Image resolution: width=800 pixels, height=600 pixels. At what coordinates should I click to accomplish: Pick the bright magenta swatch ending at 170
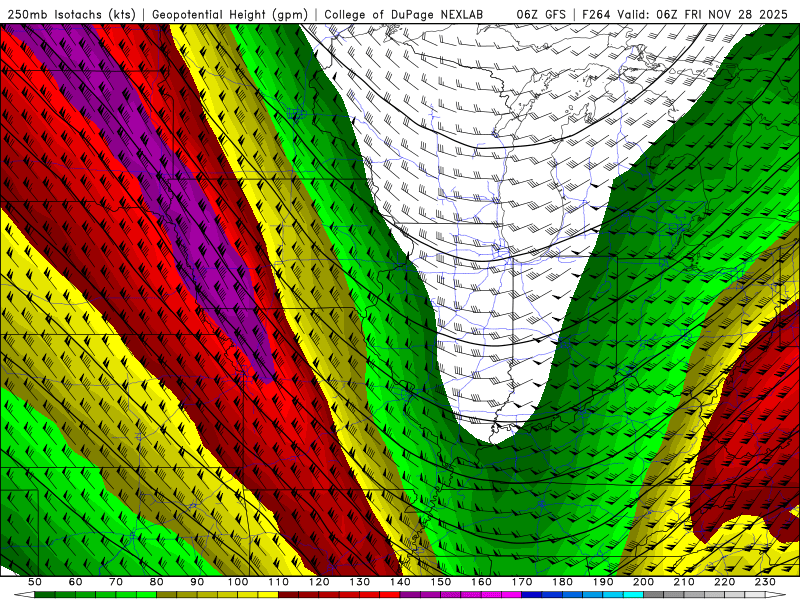coord(511,595)
